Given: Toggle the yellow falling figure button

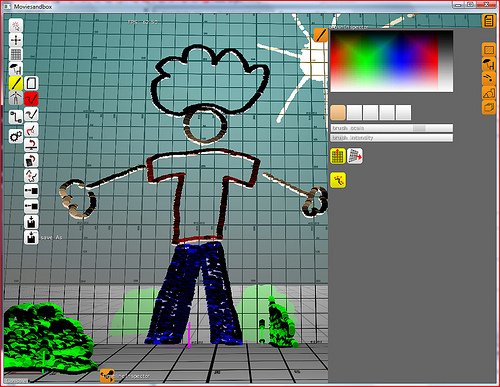Looking at the screenshot, I should [338, 180].
